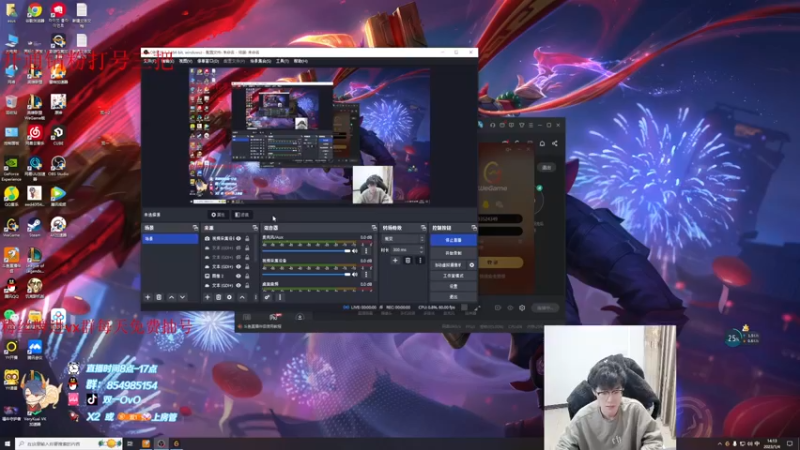Open 麦克风/Aux channel options menu
800x450 pixels.
[x=366, y=251]
